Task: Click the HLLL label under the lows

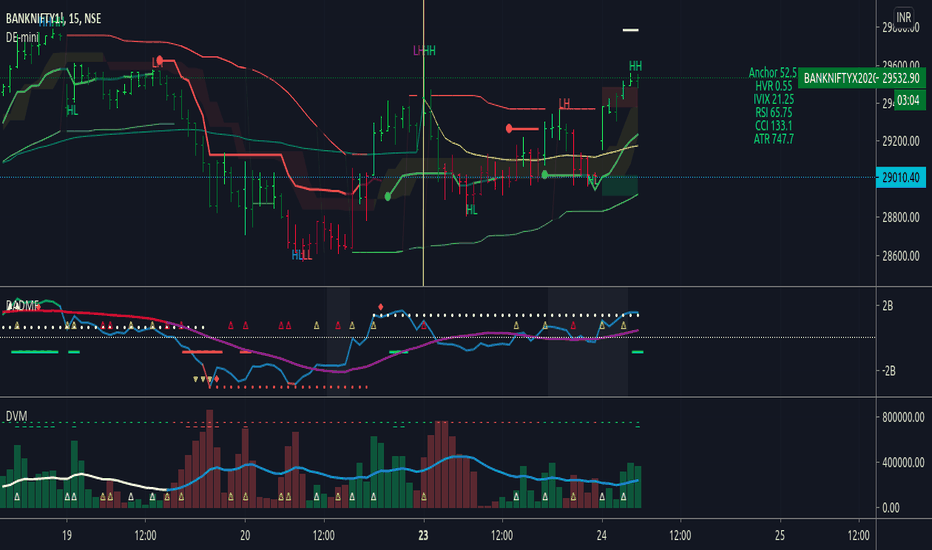Action: (x=301, y=256)
